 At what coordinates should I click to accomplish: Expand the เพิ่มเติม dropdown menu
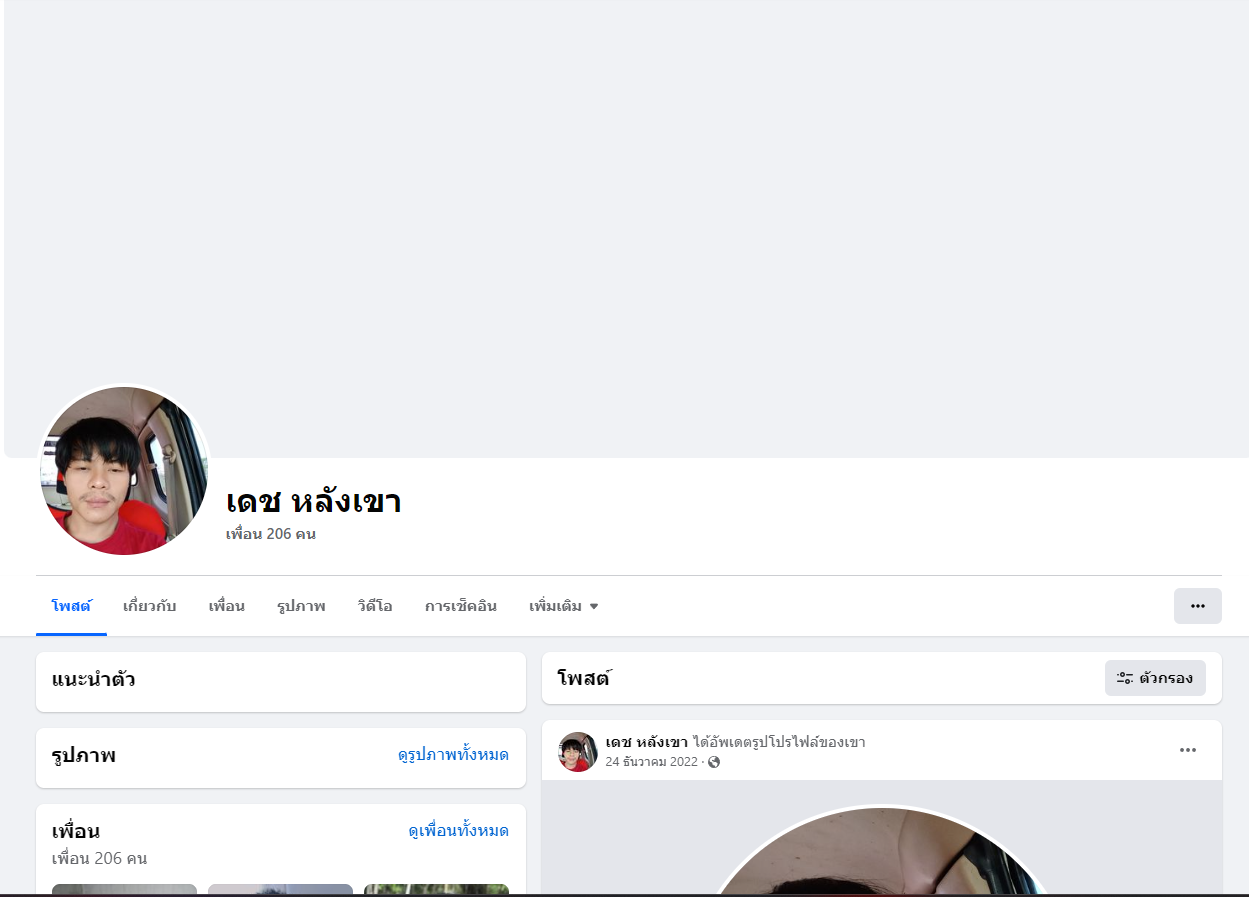coord(564,606)
